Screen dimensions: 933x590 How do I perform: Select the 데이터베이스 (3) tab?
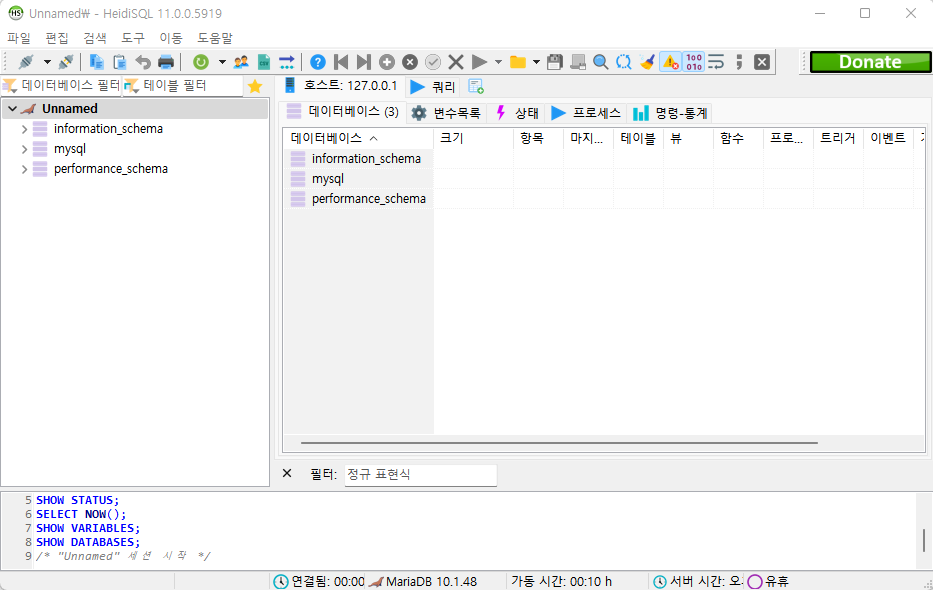343,112
